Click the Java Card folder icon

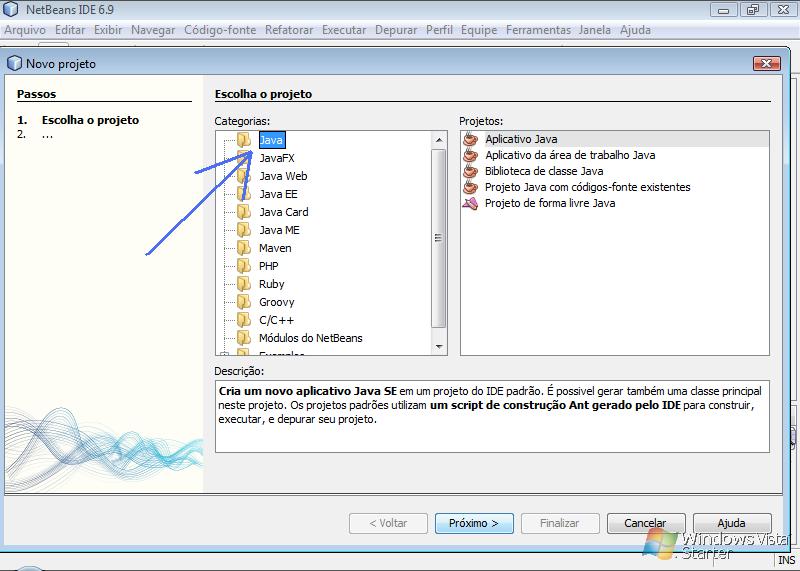[244, 212]
